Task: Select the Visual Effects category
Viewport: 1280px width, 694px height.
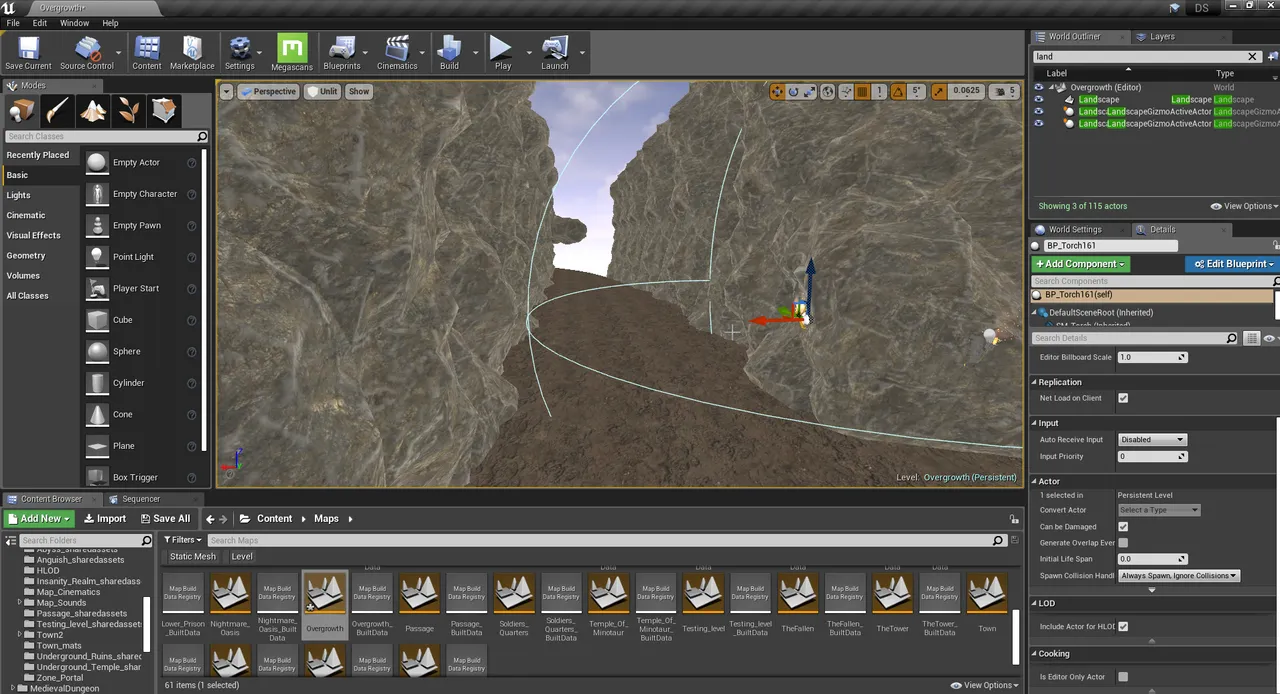Action: click(x=34, y=236)
